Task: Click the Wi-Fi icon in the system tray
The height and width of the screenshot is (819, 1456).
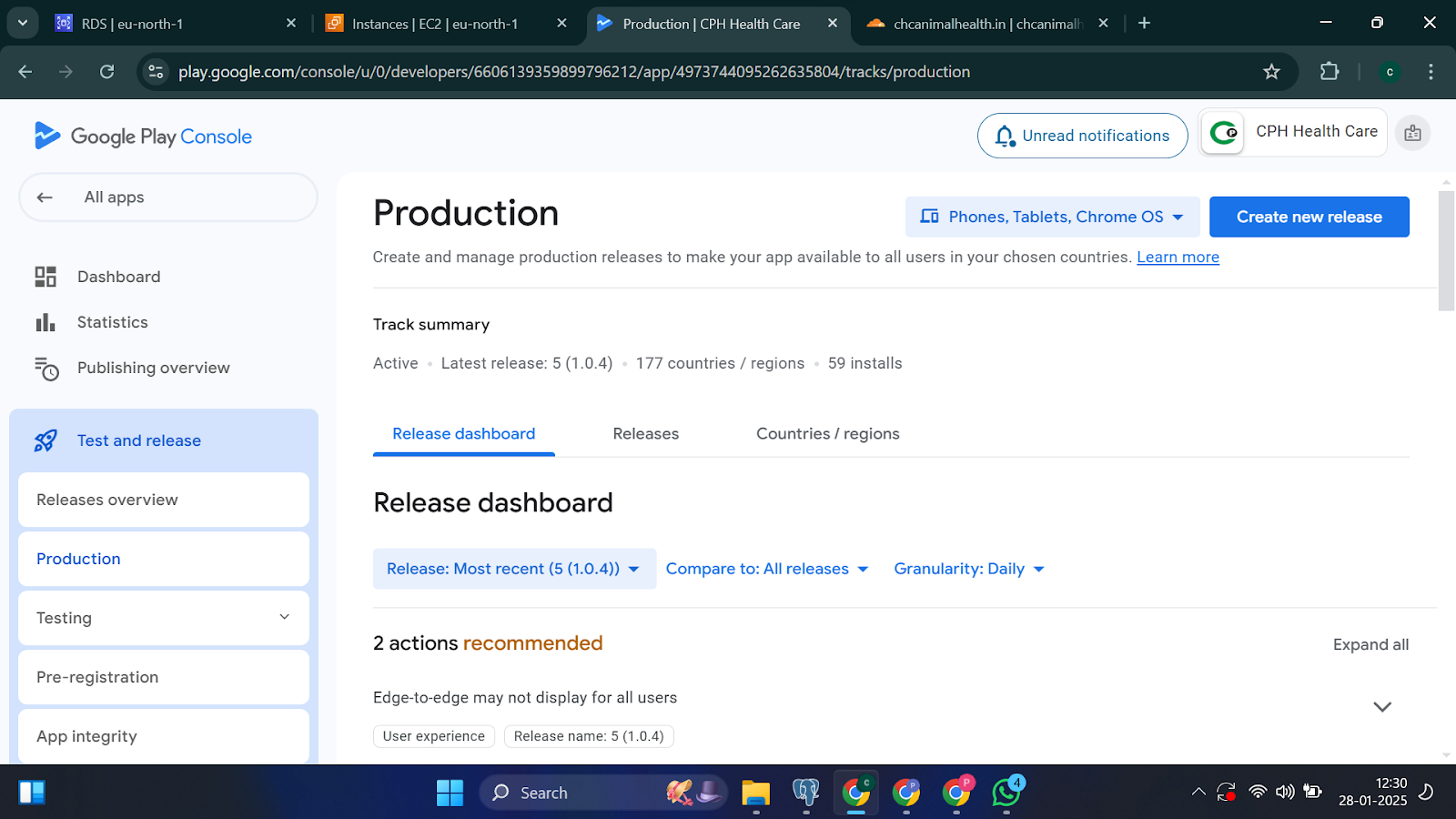Action: [1258, 792]
